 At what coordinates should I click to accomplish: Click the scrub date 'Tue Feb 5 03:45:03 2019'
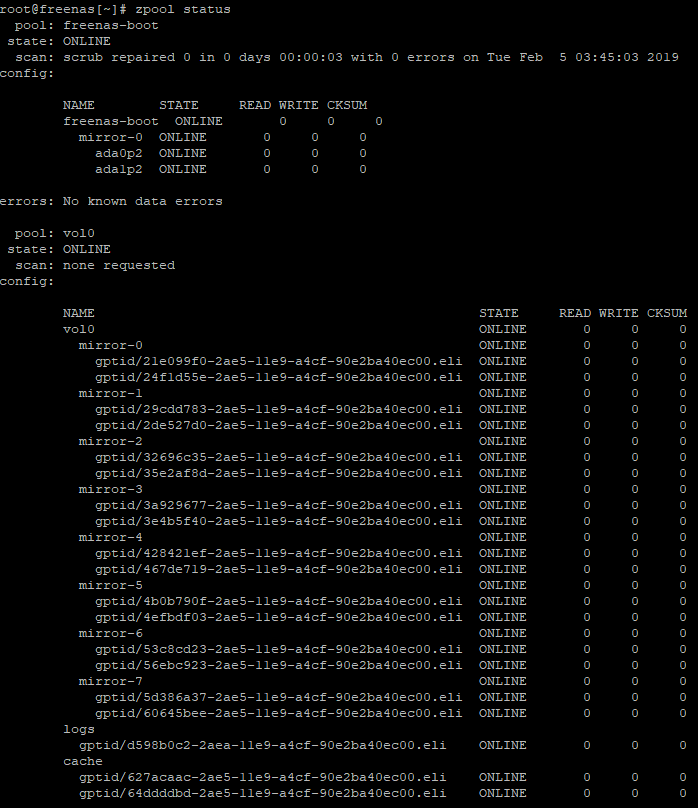583,58
